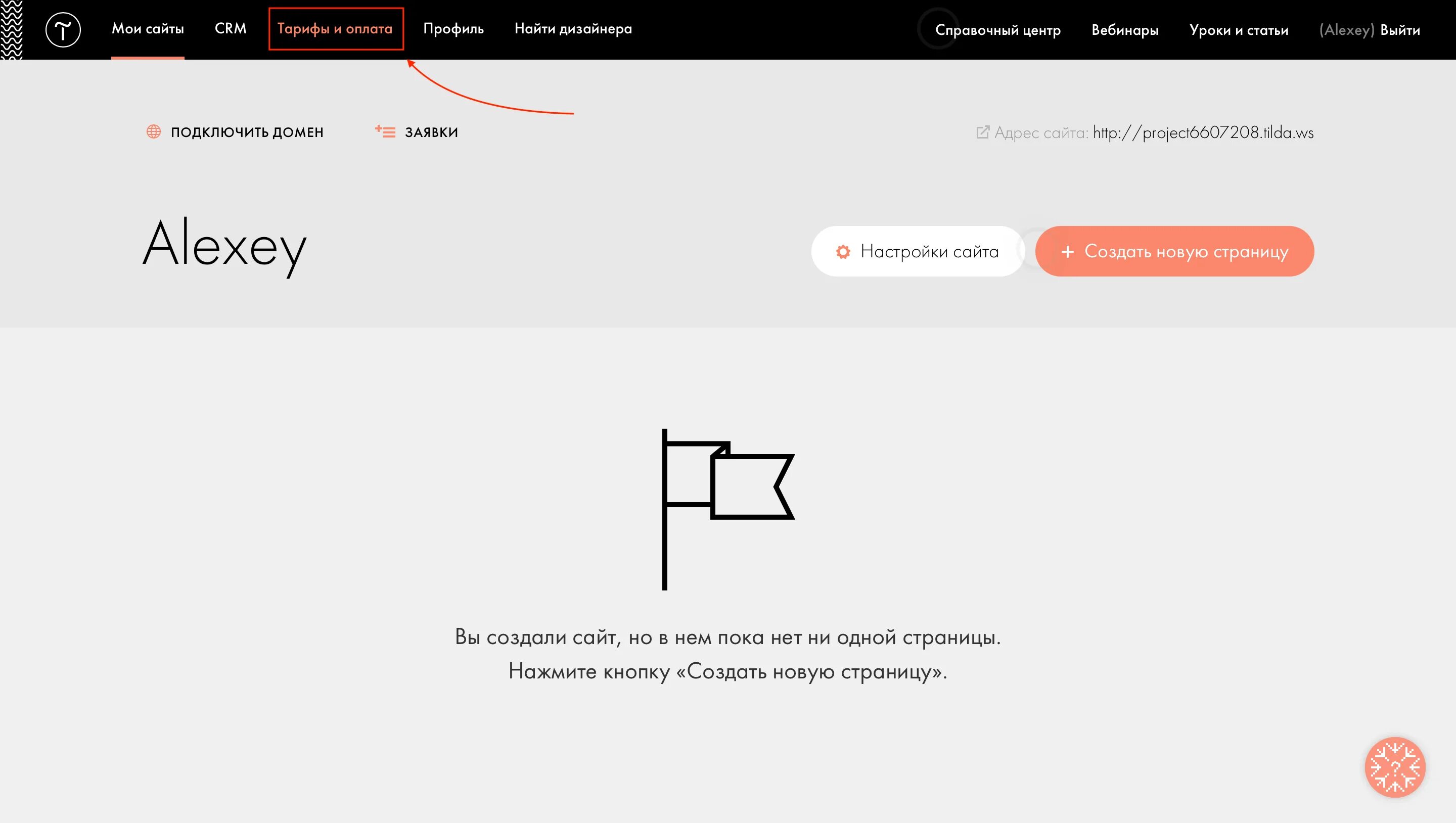
Task: Open Справочный центр
Action: pyautogui.click(x=997, y=30)
